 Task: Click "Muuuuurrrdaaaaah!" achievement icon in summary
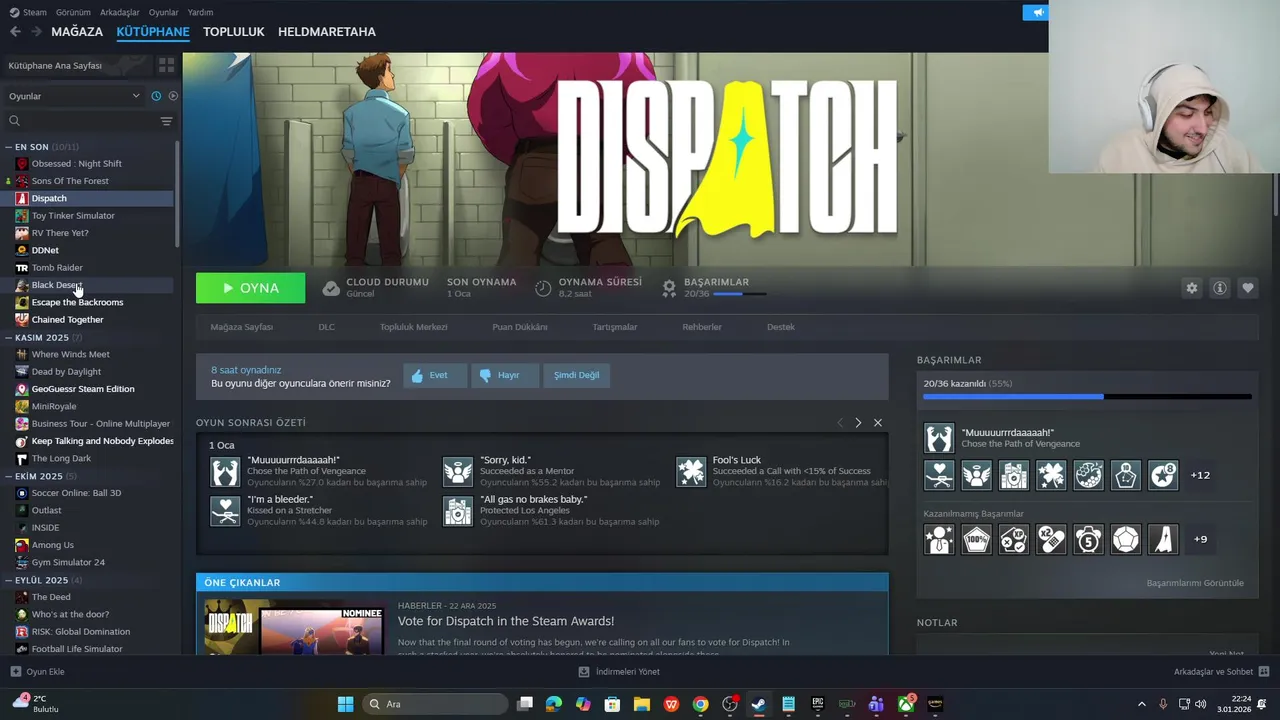(225, 471)
